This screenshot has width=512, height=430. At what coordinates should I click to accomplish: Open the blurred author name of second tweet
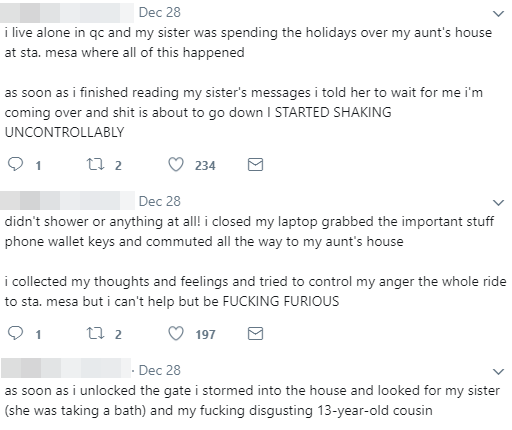[67, 201]
